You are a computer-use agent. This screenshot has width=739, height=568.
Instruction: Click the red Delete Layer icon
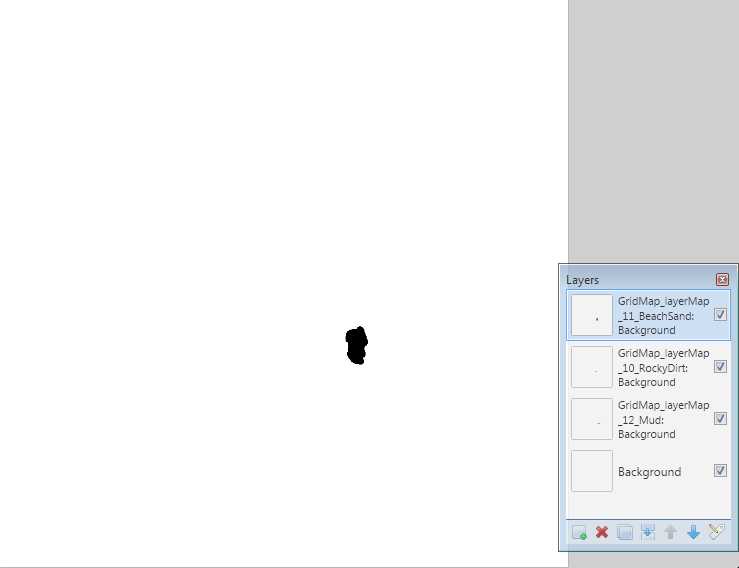pyautogui.click(x=602, y=533)
